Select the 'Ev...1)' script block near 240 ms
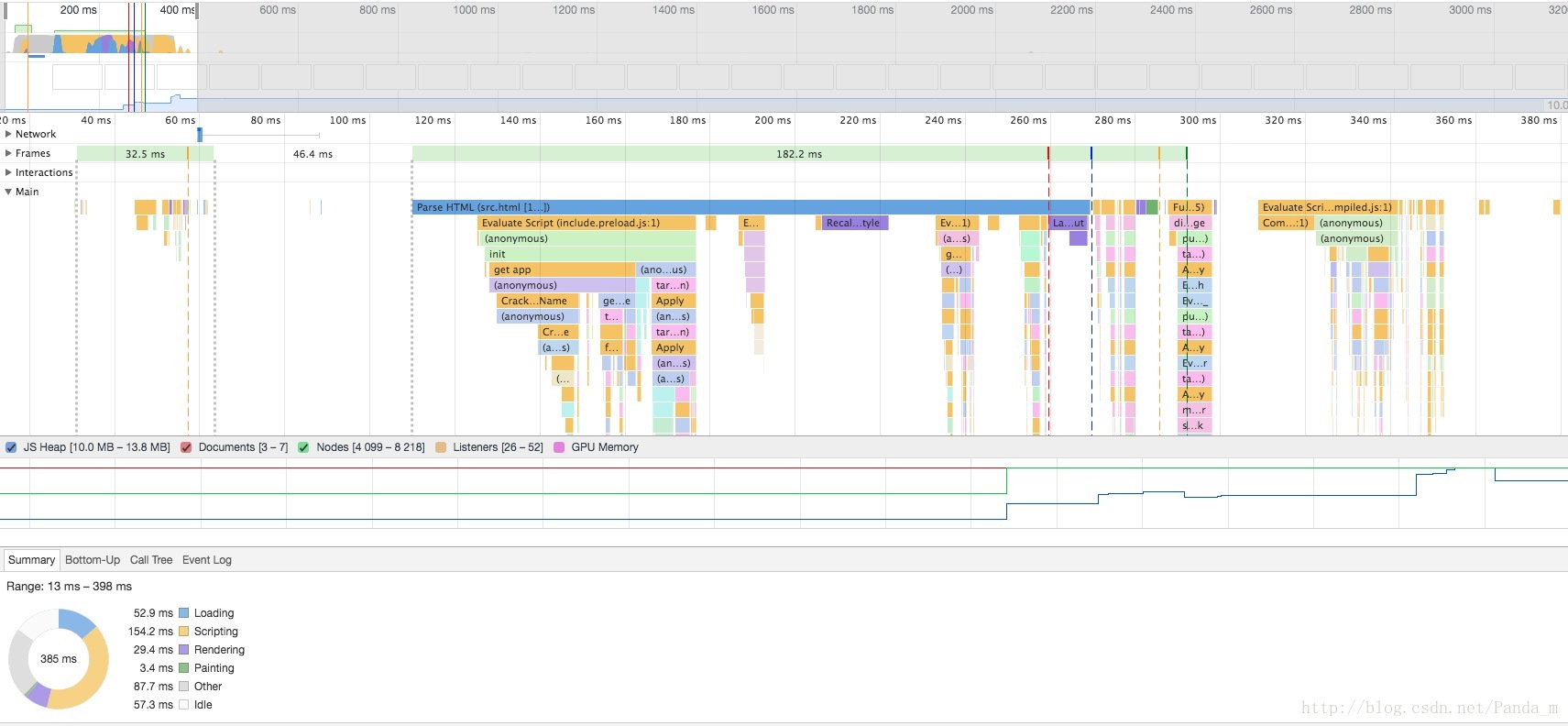The width and height of the screenshot is (1568, 726). [958, 223]
